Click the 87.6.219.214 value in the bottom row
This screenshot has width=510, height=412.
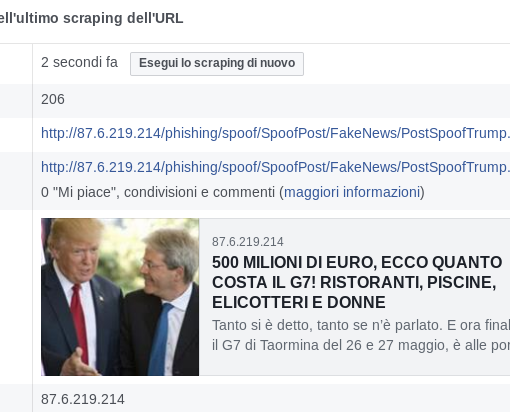(x=83, y=399)
